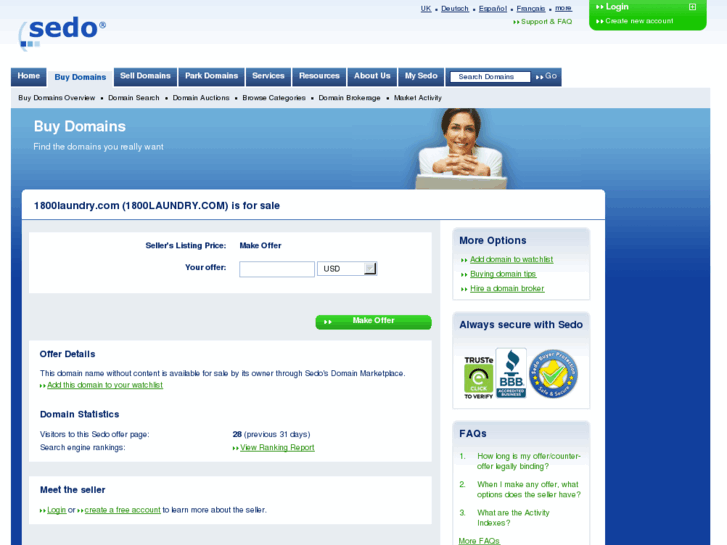This screenshot has height=545, width=727.
Task: Open FAQ about offer legally binding
Action: (x=529, y=461)
